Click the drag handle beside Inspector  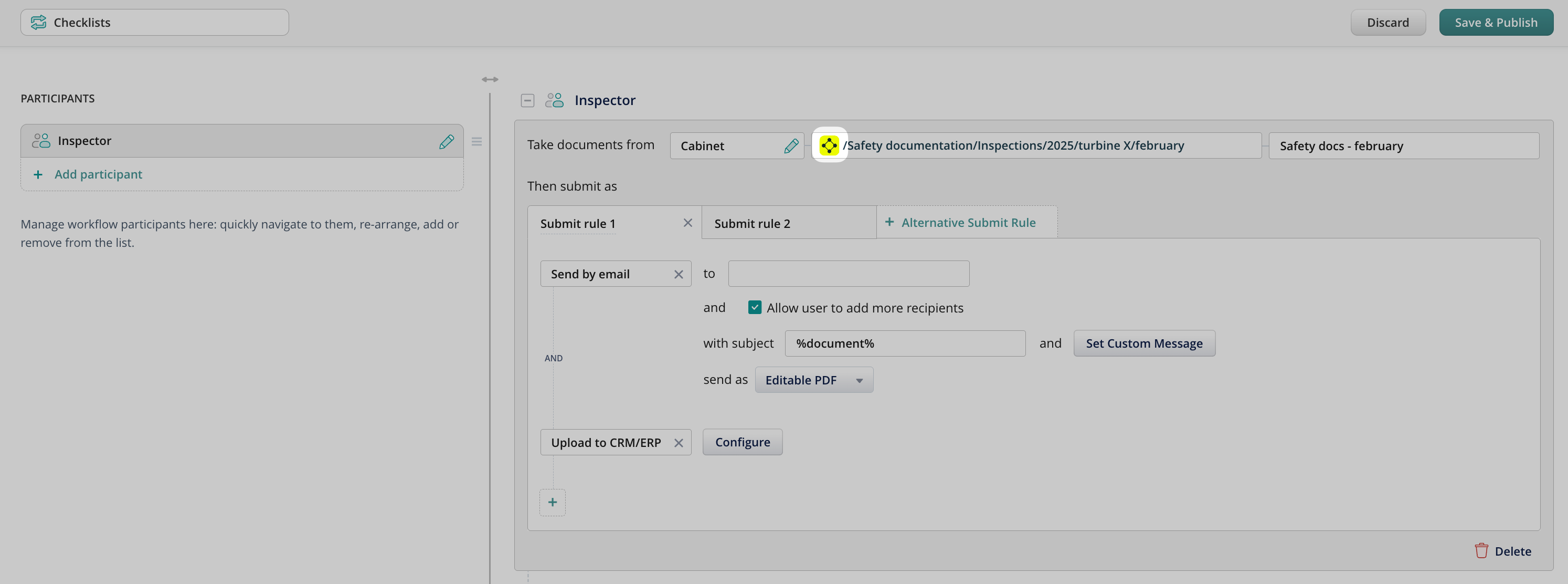(476, 141)
